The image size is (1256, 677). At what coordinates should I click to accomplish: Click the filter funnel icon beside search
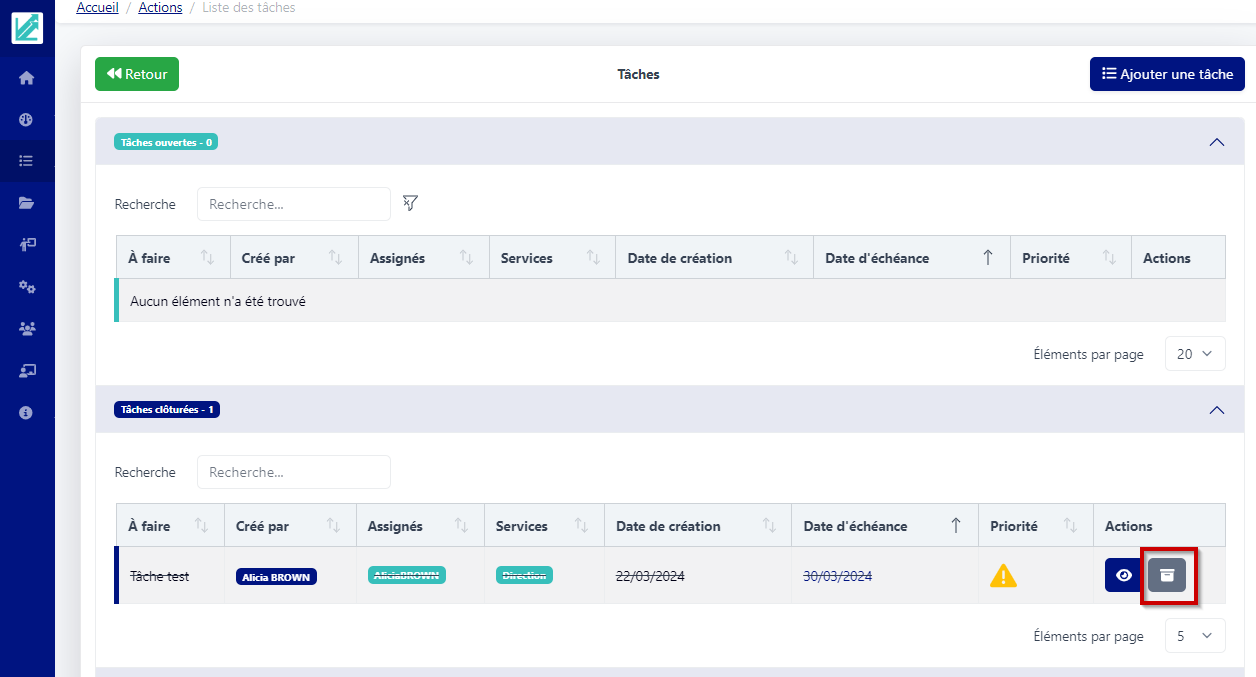410,203
